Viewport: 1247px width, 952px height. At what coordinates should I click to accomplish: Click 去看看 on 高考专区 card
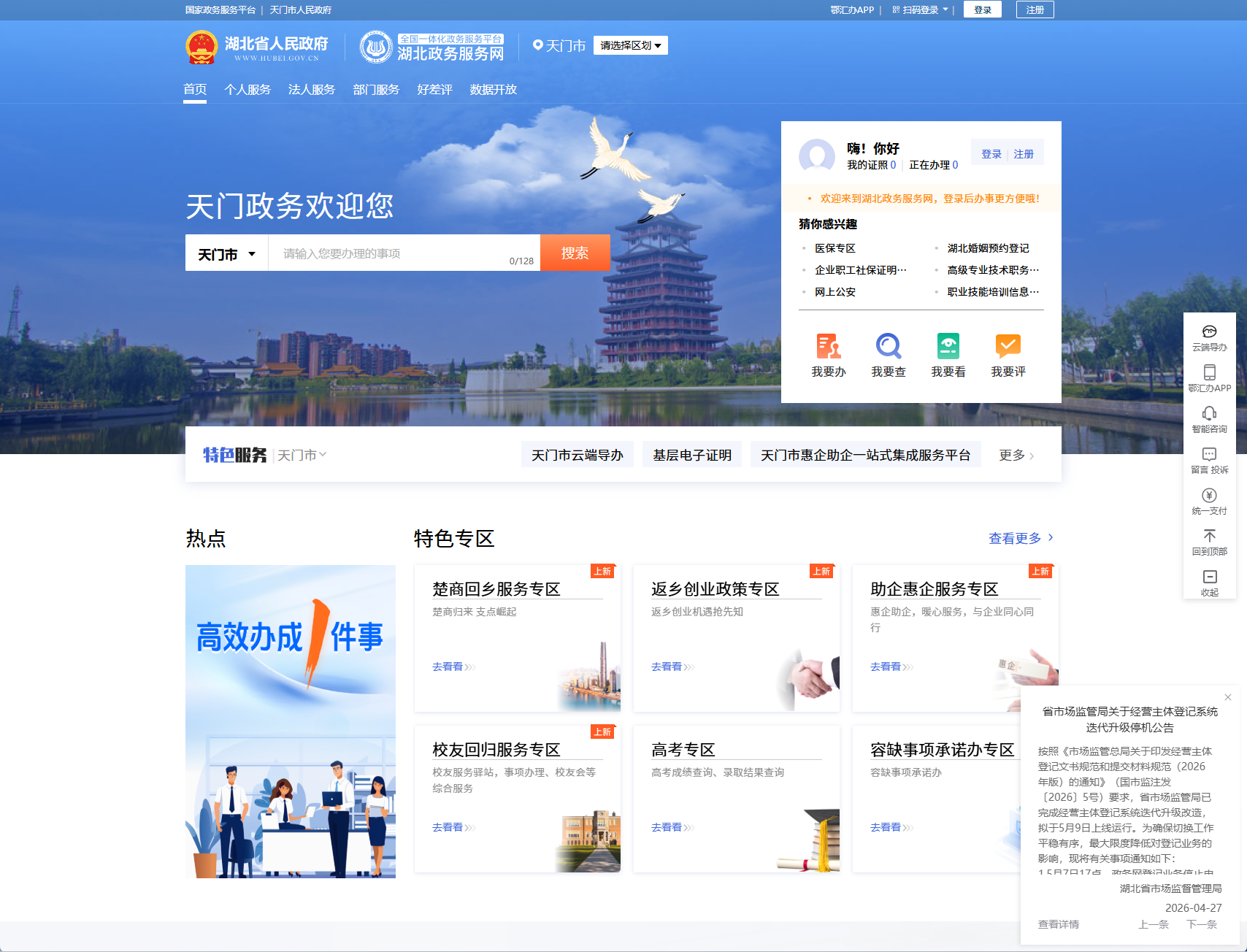(x=672, y=827)
